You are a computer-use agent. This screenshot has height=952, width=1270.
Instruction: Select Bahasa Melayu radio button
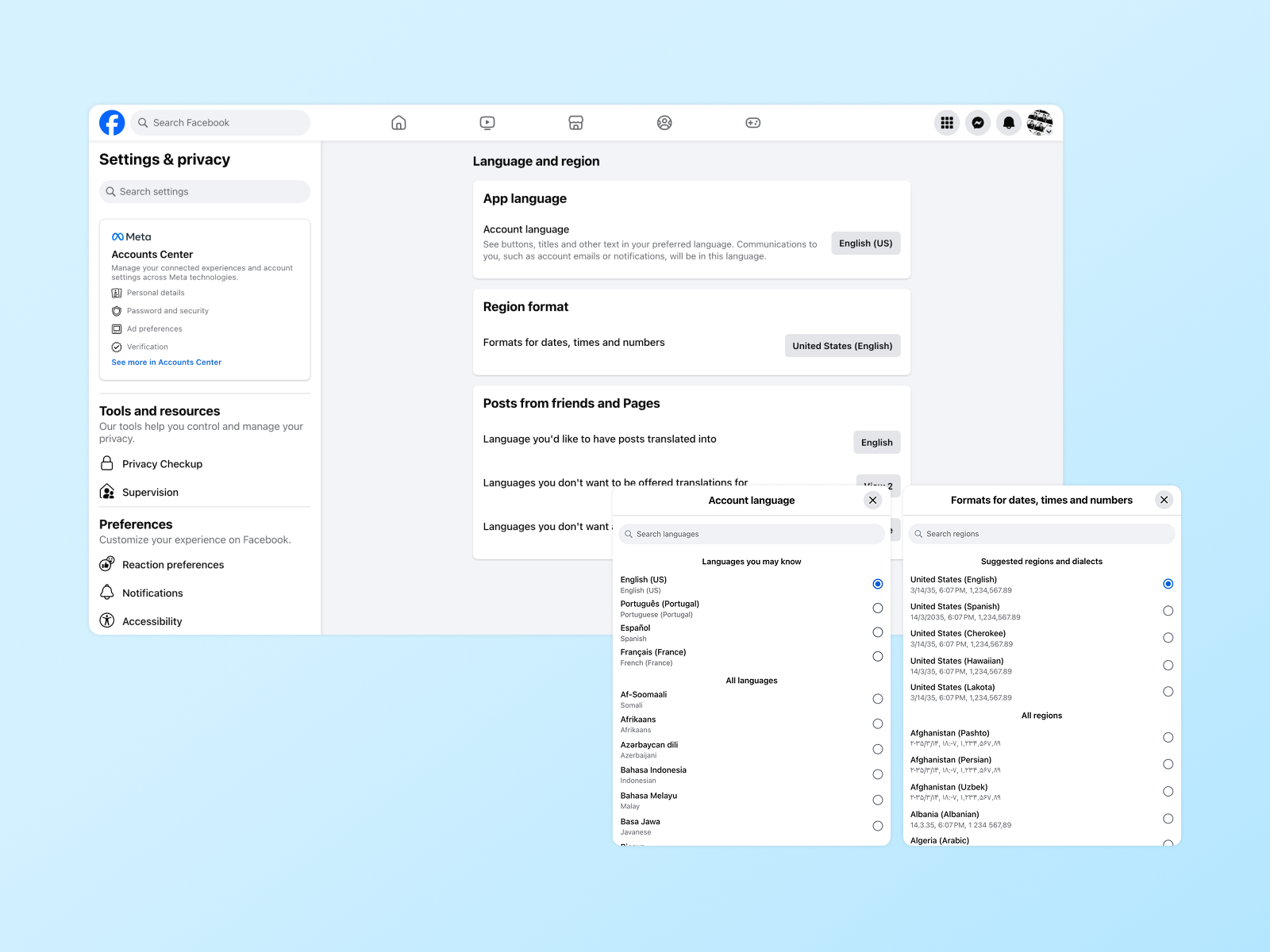pos(878,800)
